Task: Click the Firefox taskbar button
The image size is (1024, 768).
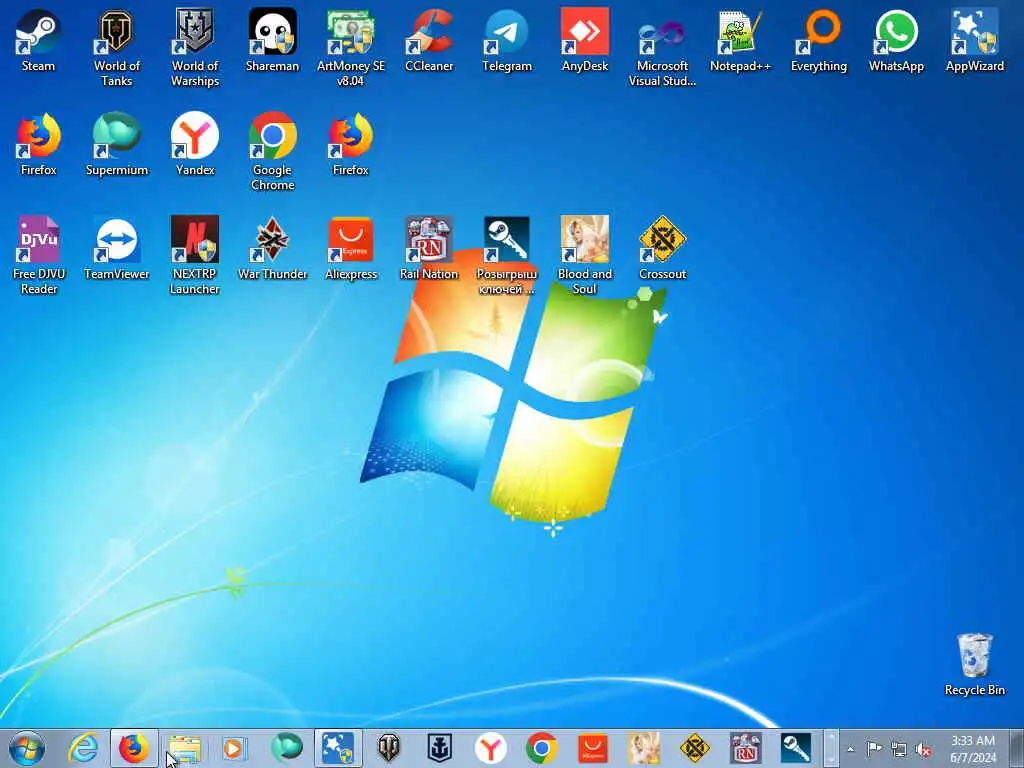Action: pos(134,748)
